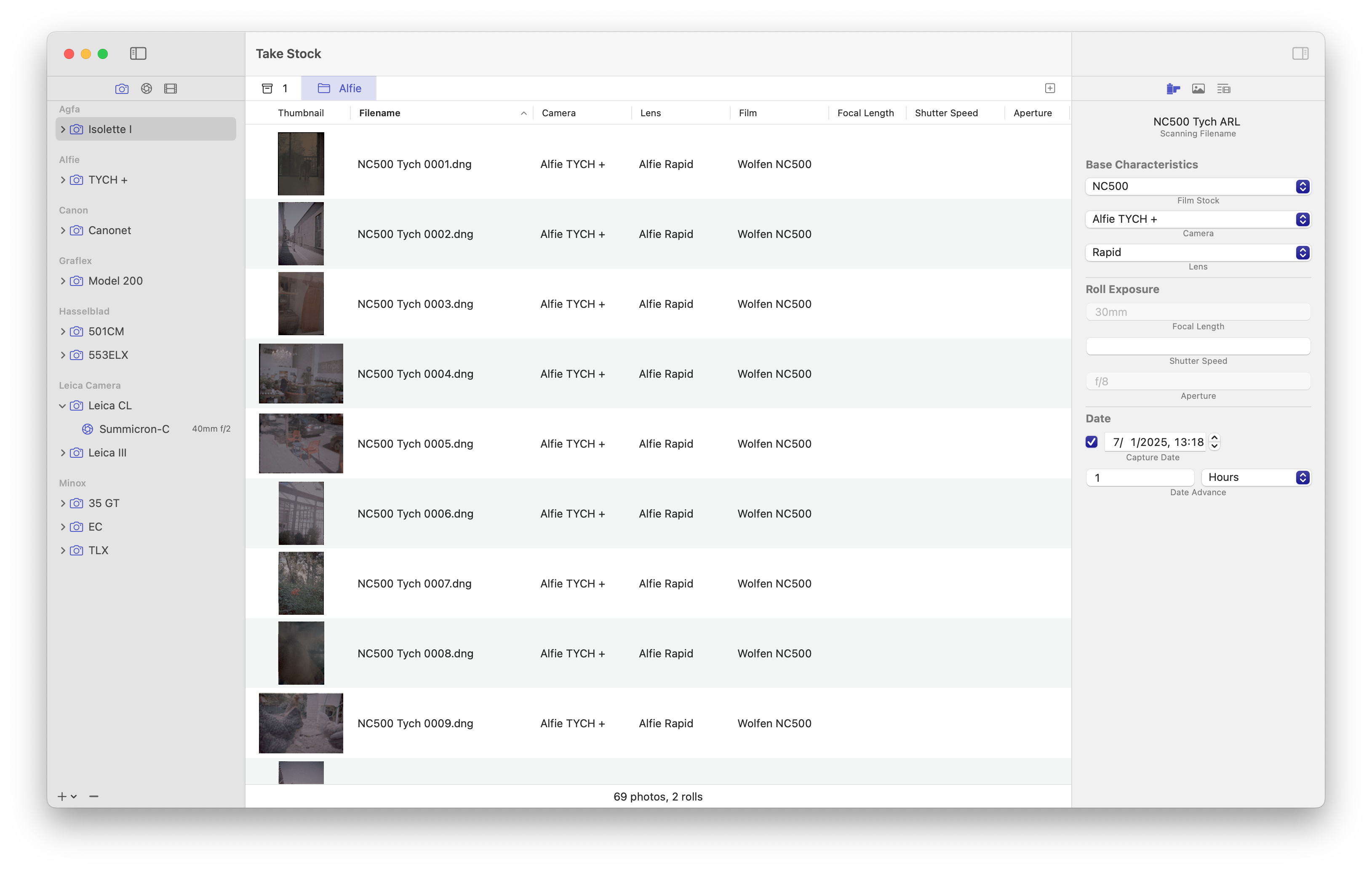Viewport: 1372px width, 870px height.
Task: Select NC500 Tych 0002.dng filename
Action: click(415, 234)
